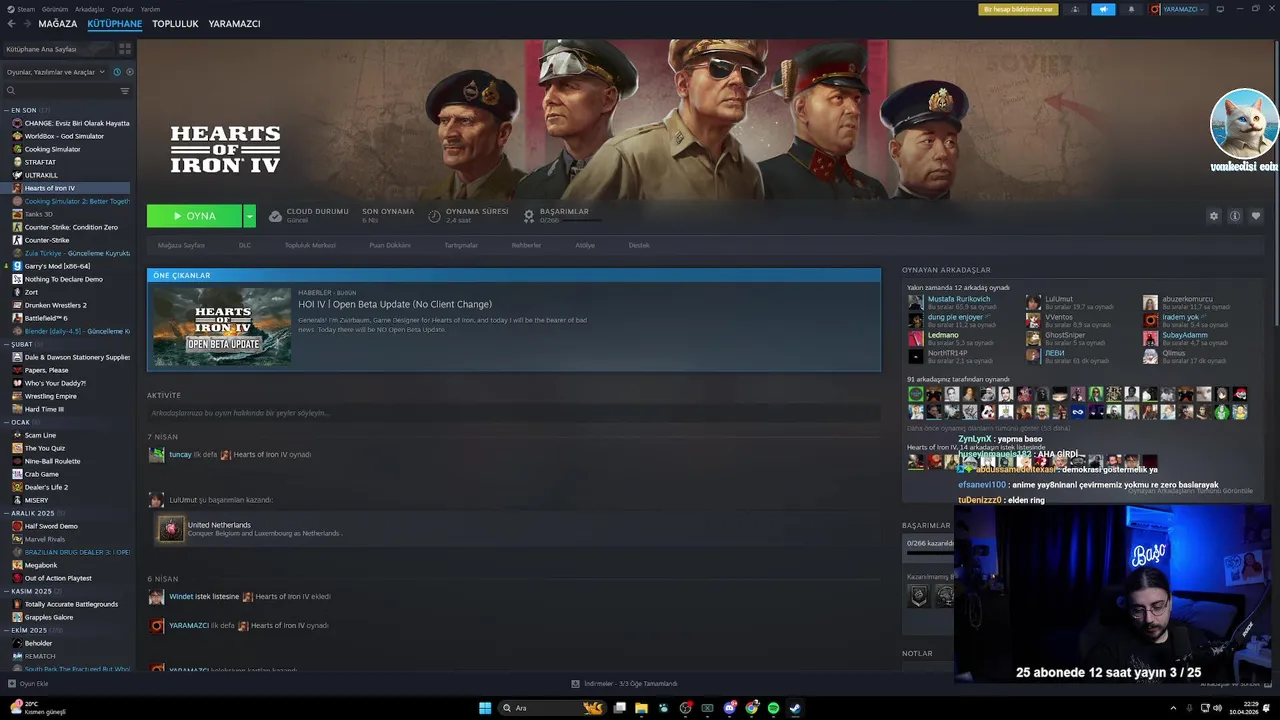
Task: Open Spotify from taskbar
Action: pos(773,708)
